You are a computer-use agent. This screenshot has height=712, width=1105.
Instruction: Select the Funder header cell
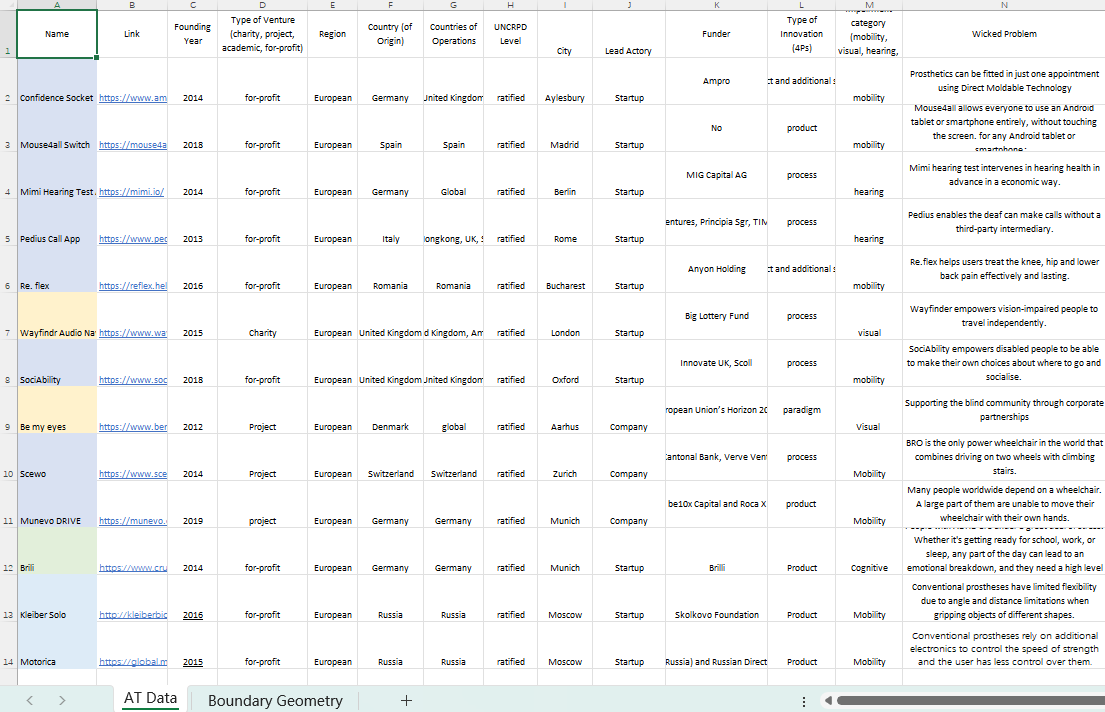point(716,34)
